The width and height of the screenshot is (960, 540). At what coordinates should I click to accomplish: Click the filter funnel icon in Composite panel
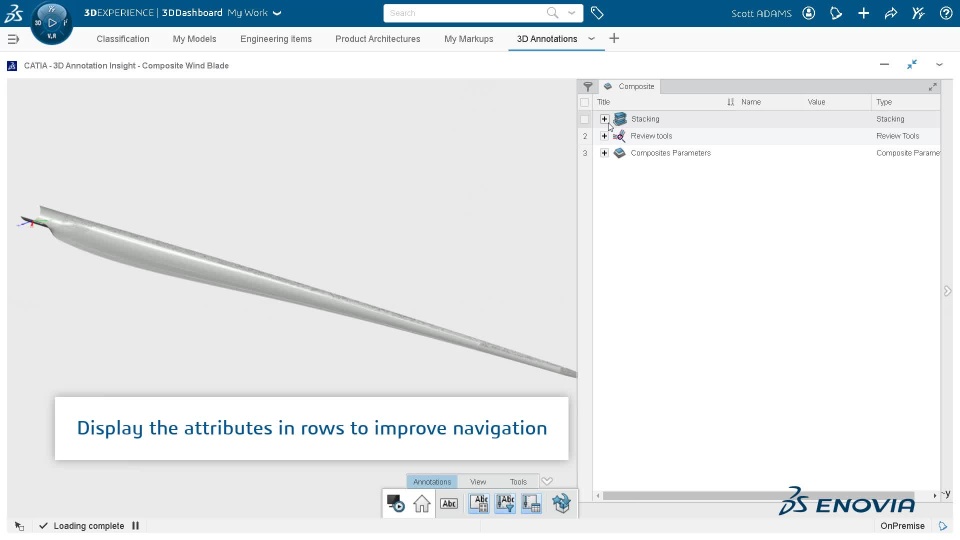[x=588, y=86]
